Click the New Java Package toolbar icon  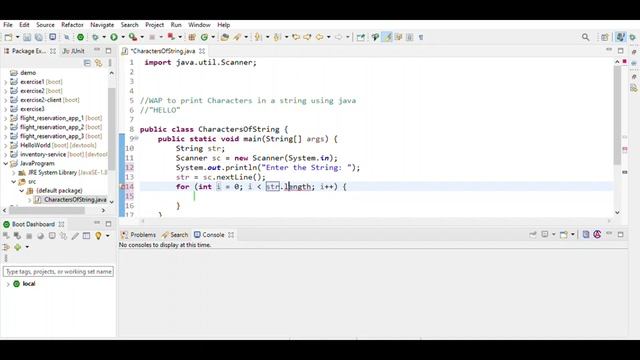point(191,37)
